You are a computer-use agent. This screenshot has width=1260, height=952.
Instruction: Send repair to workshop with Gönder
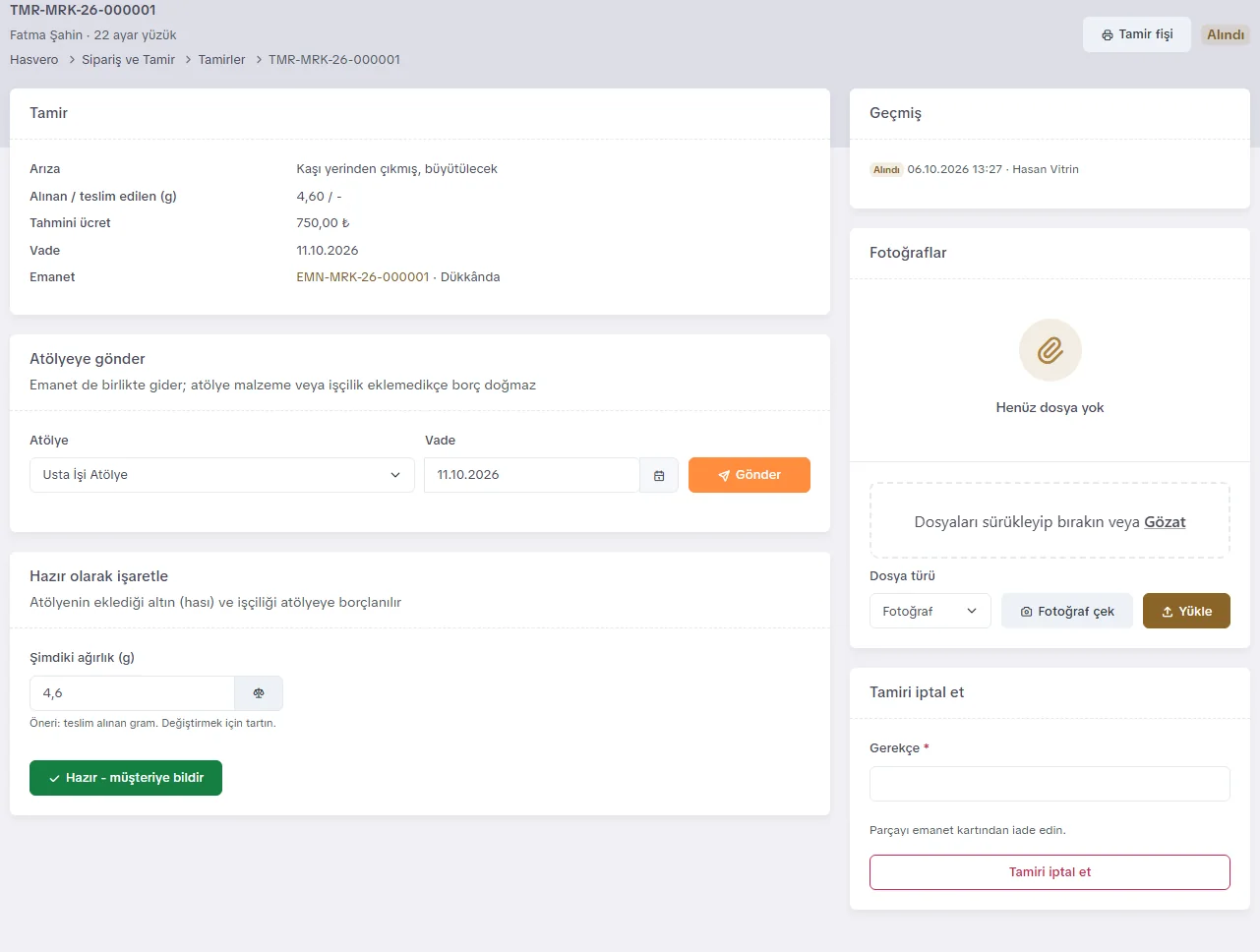(x=750, y=475)
